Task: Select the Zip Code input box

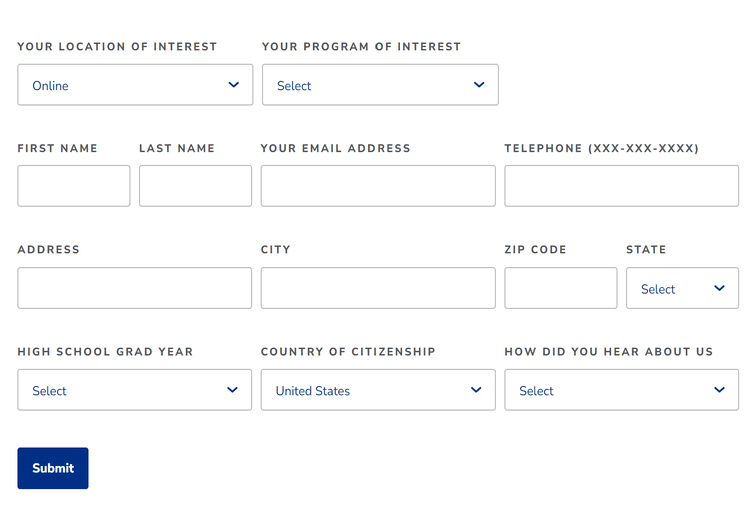Action: pos(561,288)
